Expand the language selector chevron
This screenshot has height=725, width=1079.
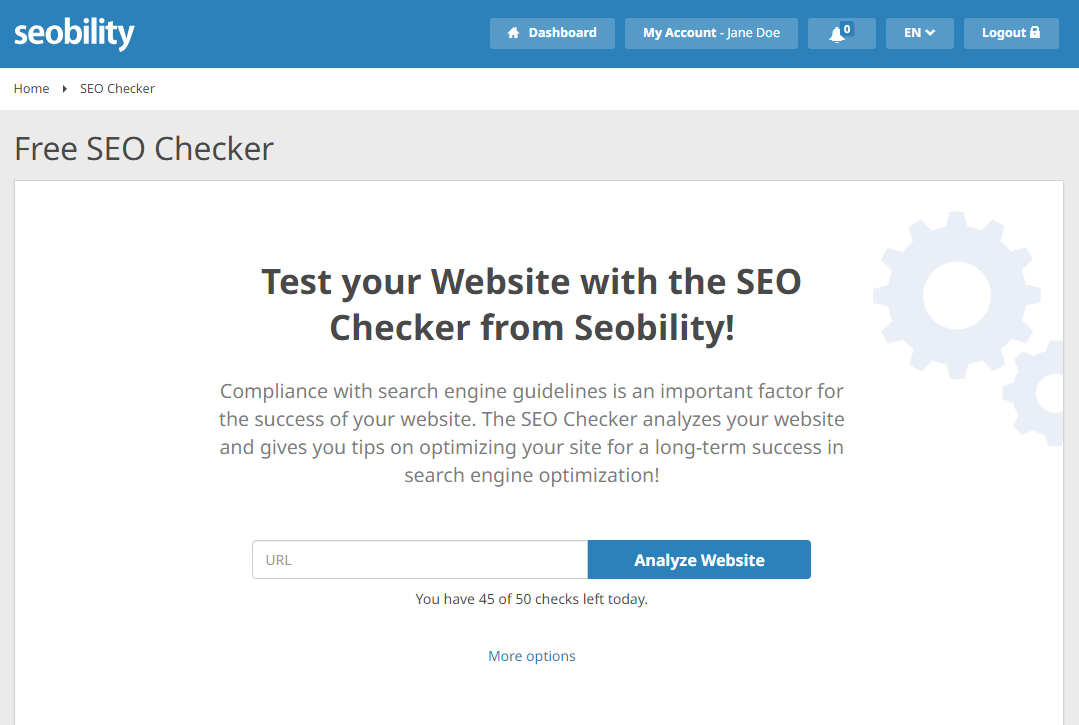click(932, 32)
